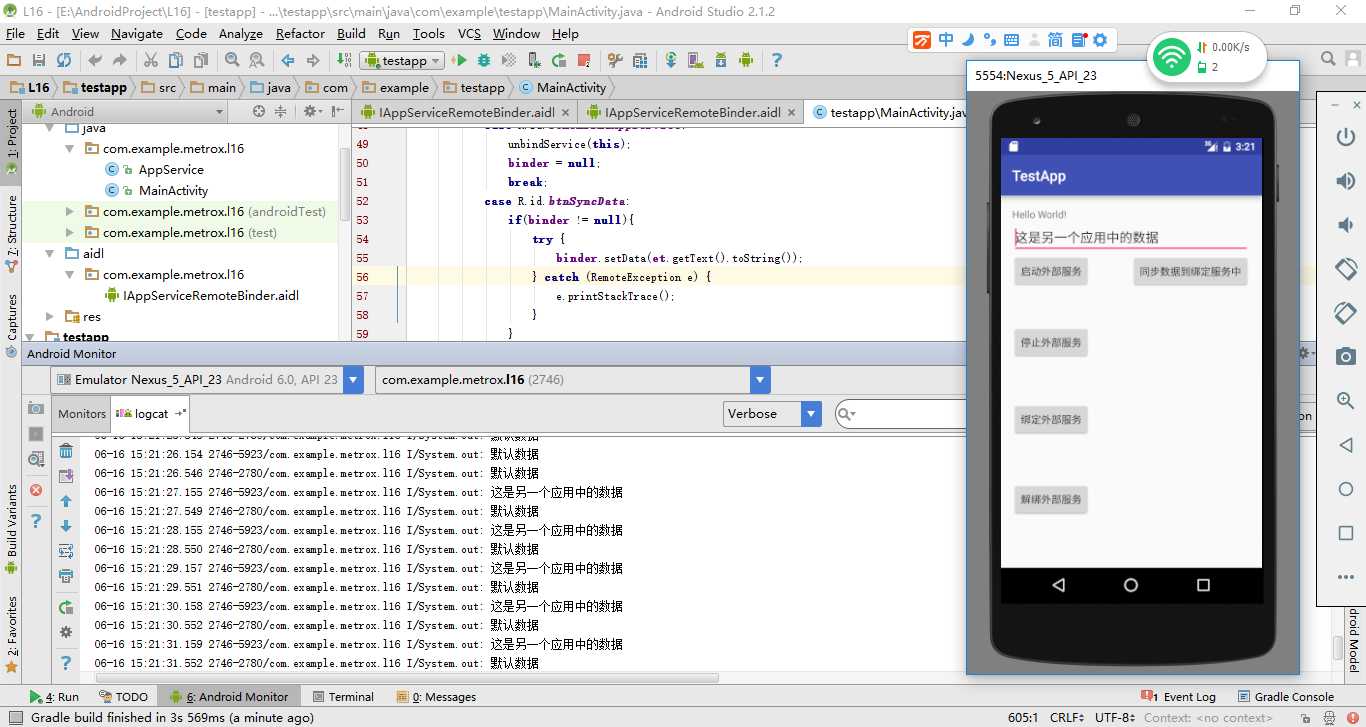Toggle the Terminal tool window

coord(343,697)
